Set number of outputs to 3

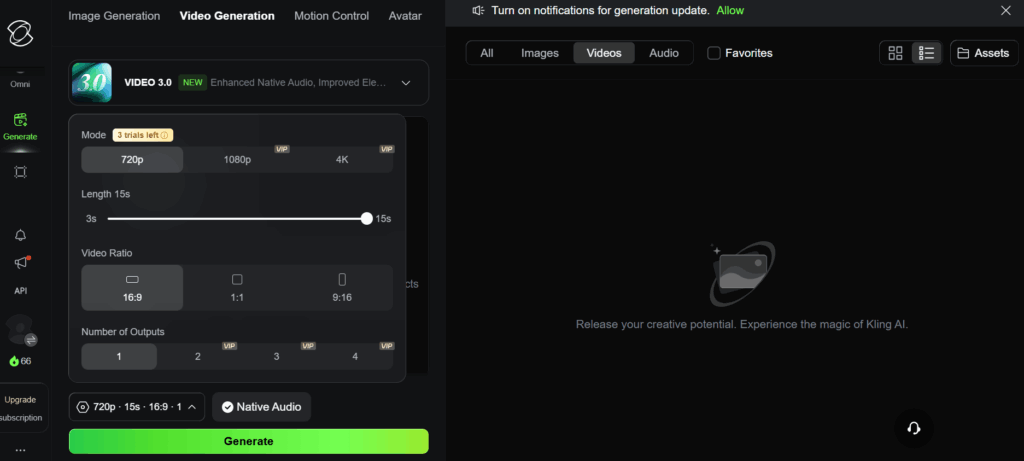(276, 357)
